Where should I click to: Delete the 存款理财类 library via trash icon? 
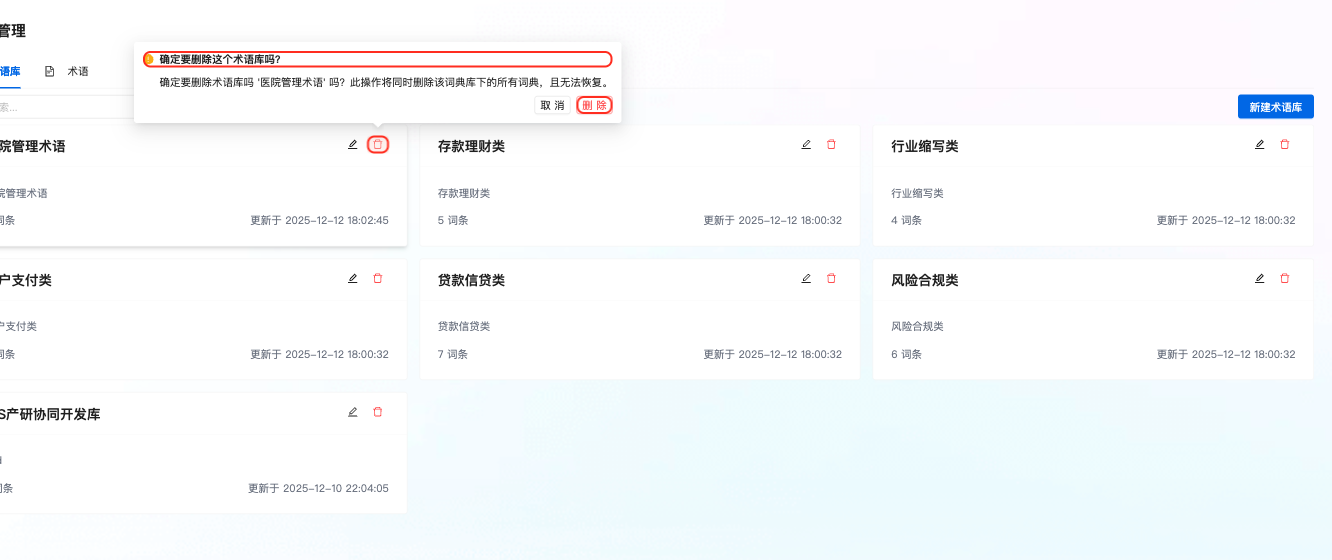tap(831, 145)
